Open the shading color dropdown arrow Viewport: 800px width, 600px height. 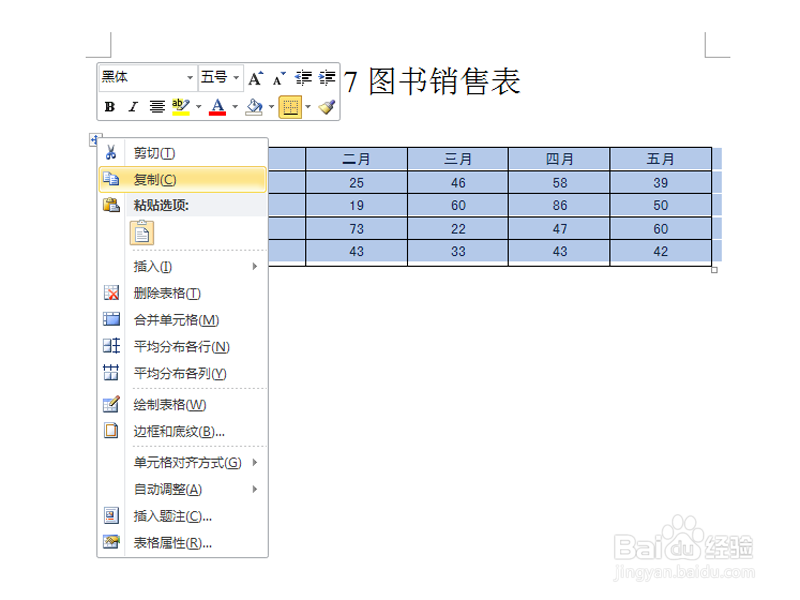tap(271, 107)
